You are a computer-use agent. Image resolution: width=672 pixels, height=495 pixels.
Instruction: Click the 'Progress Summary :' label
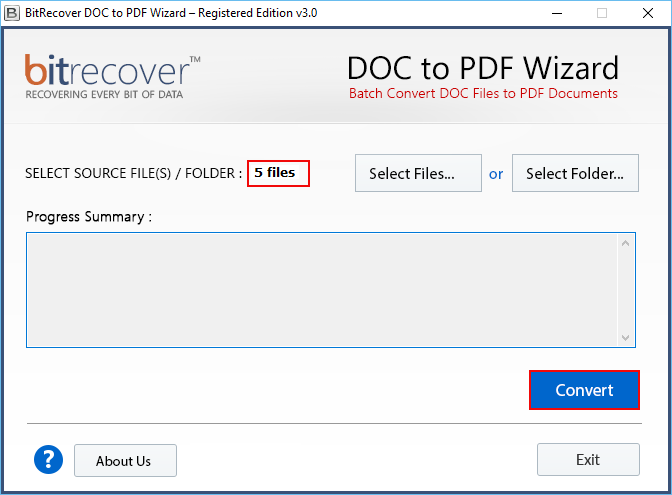[89, 217]
